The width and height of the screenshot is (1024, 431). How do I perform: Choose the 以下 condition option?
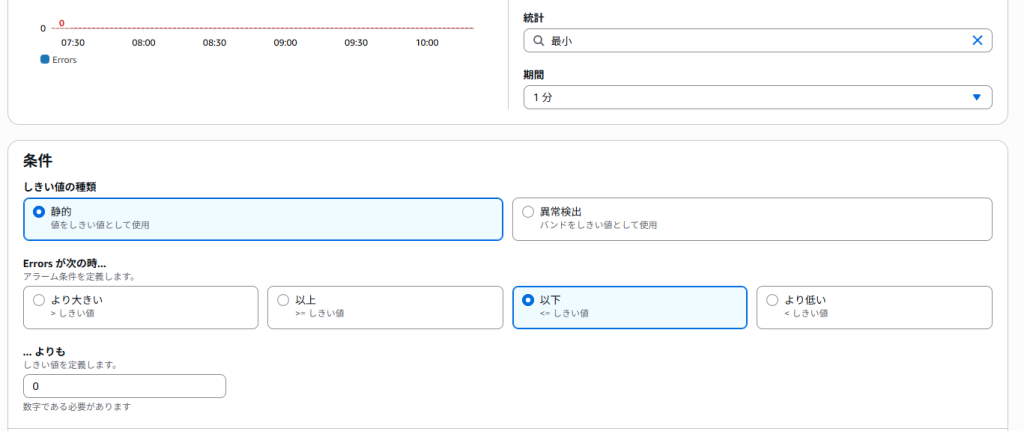[630, 307]
